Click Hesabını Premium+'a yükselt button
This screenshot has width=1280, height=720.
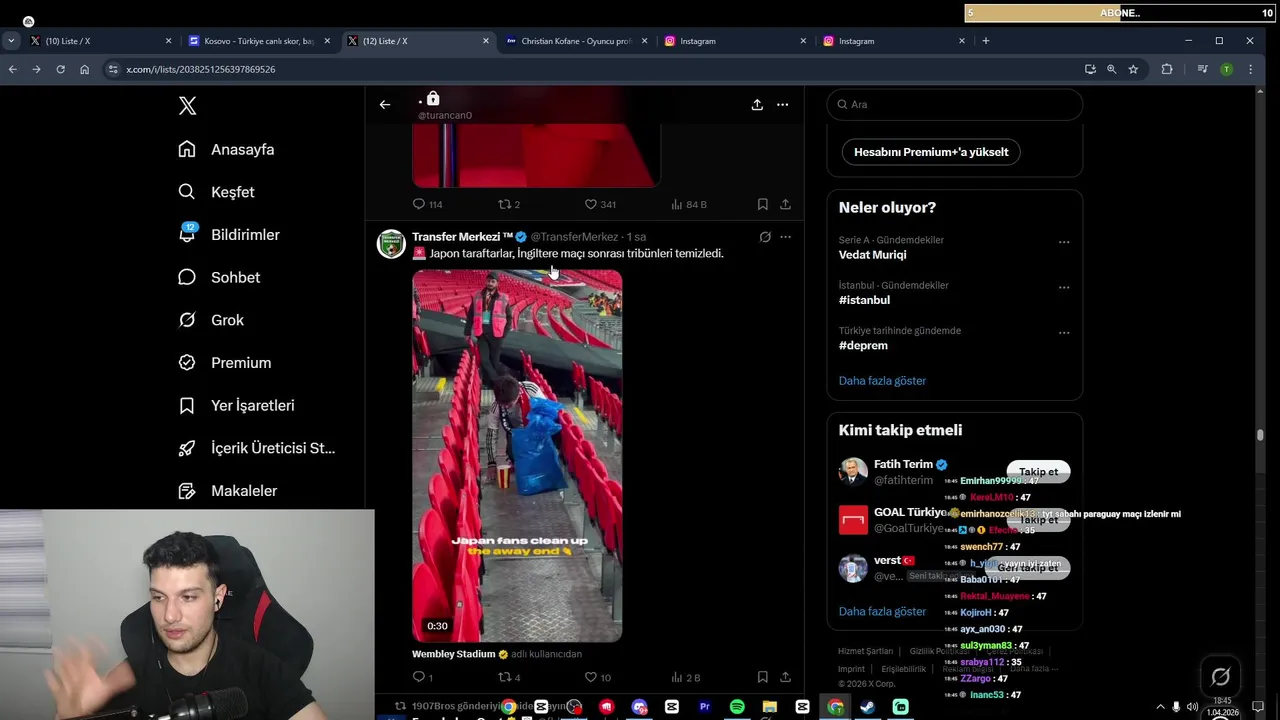tap(931, 152)
